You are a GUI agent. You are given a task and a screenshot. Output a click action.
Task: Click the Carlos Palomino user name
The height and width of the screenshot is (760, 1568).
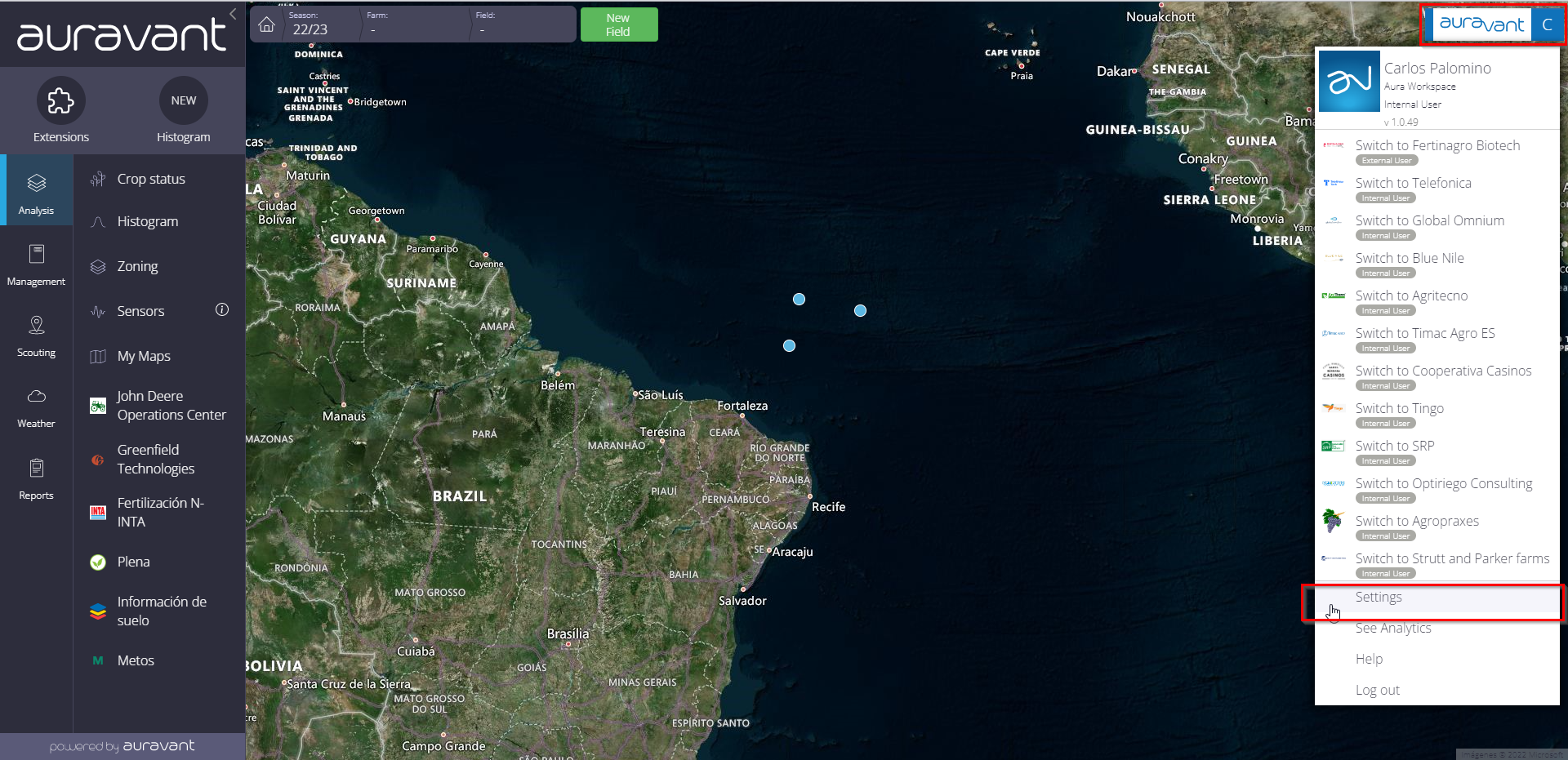pyautogui.click(x=1437, y=69)
